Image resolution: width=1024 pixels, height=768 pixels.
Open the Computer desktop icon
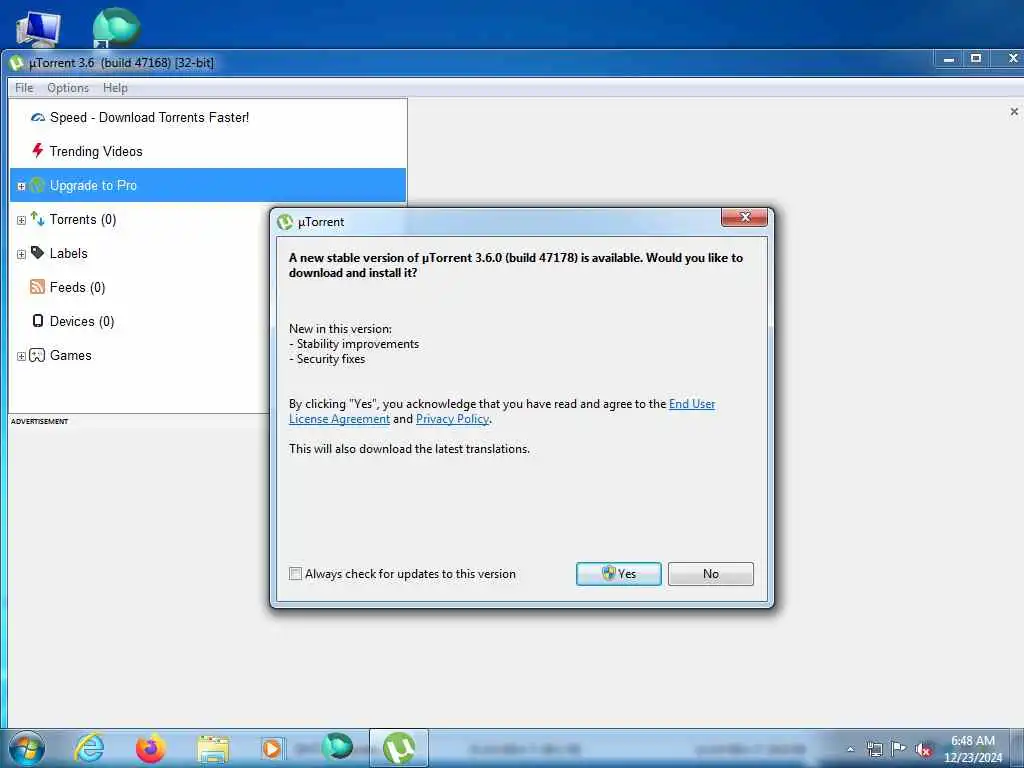tap(38, 29)
